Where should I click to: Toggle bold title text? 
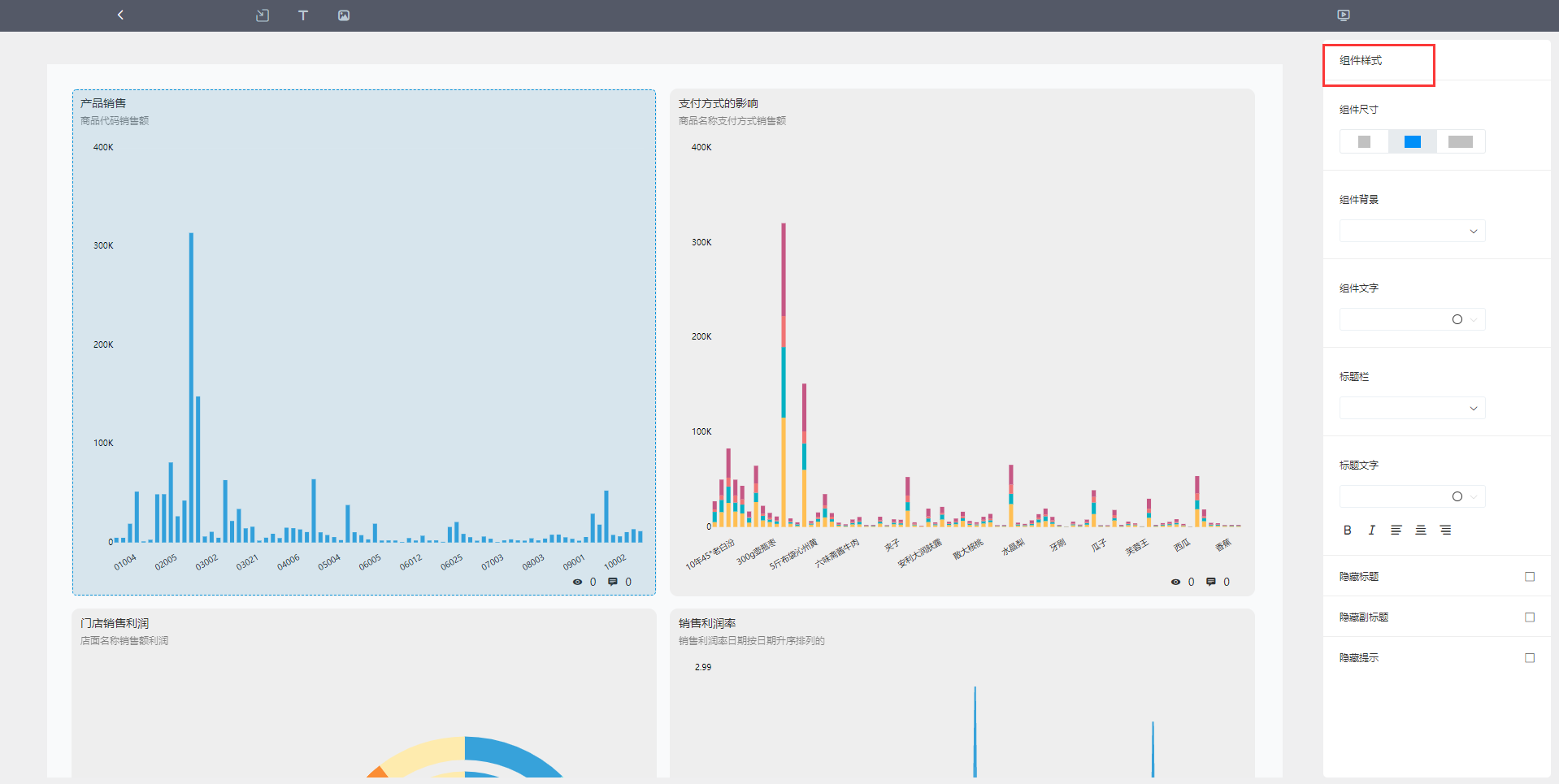[x=1348, y=530]
